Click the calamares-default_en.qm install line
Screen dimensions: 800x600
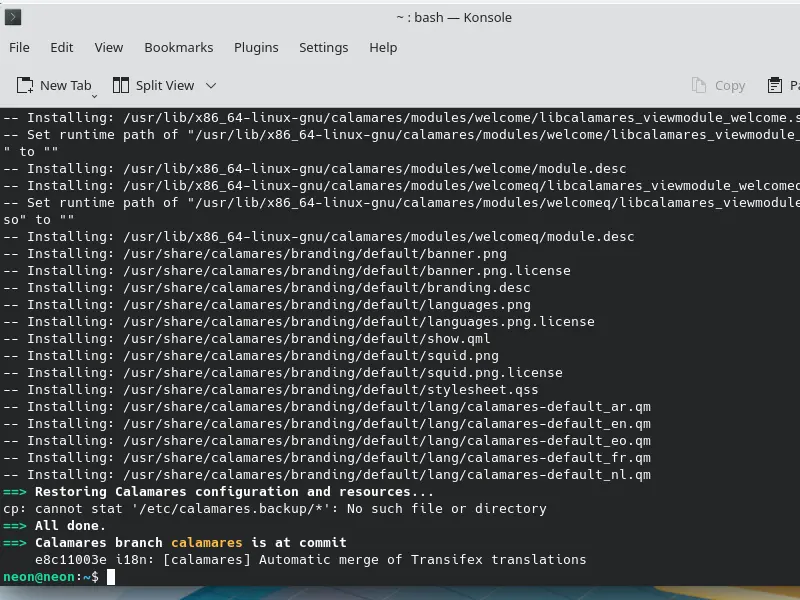pos(327,423)
